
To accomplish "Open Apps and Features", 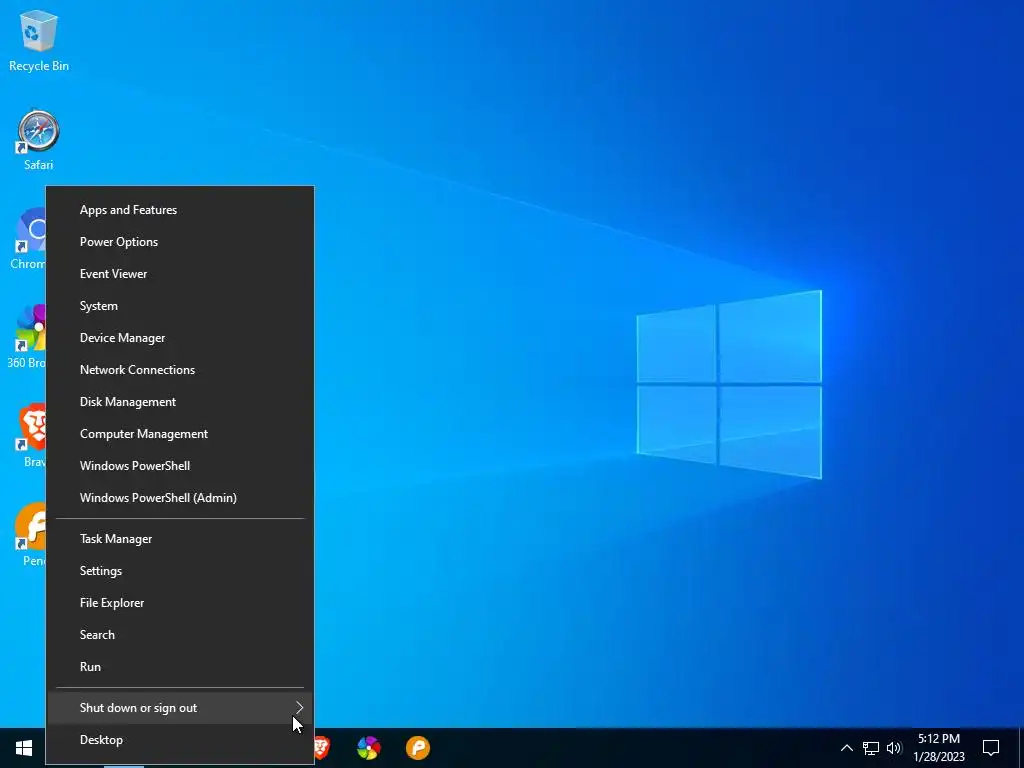I will coord(180,210).
